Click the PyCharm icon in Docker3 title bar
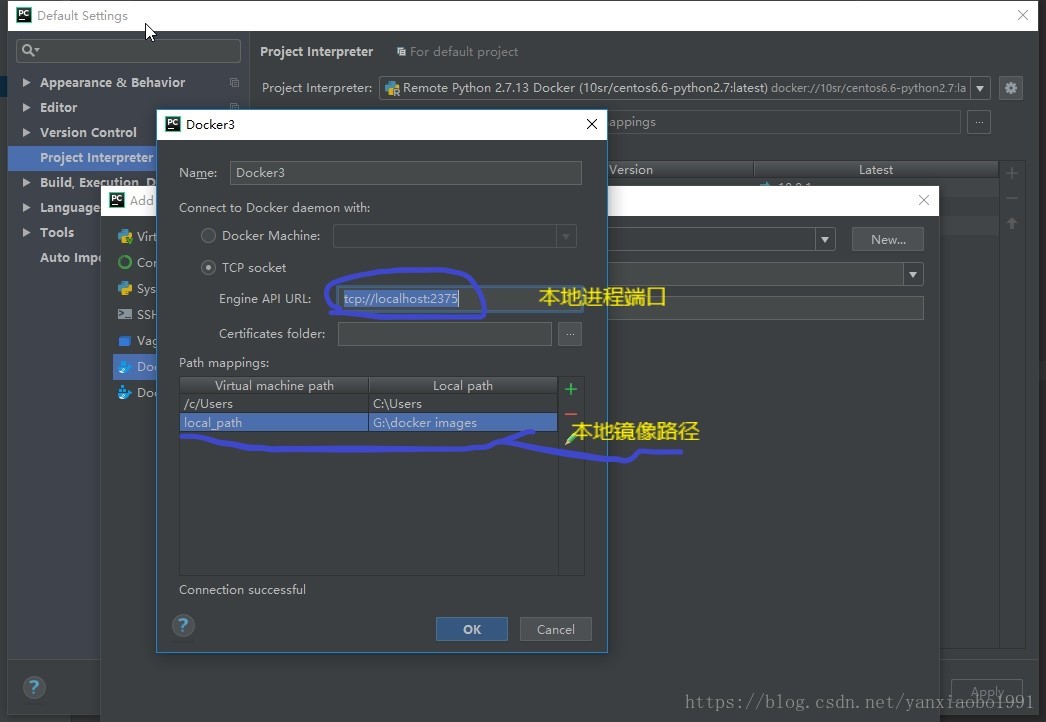This screenshot has width=1046, height=722. click(173, 124)
